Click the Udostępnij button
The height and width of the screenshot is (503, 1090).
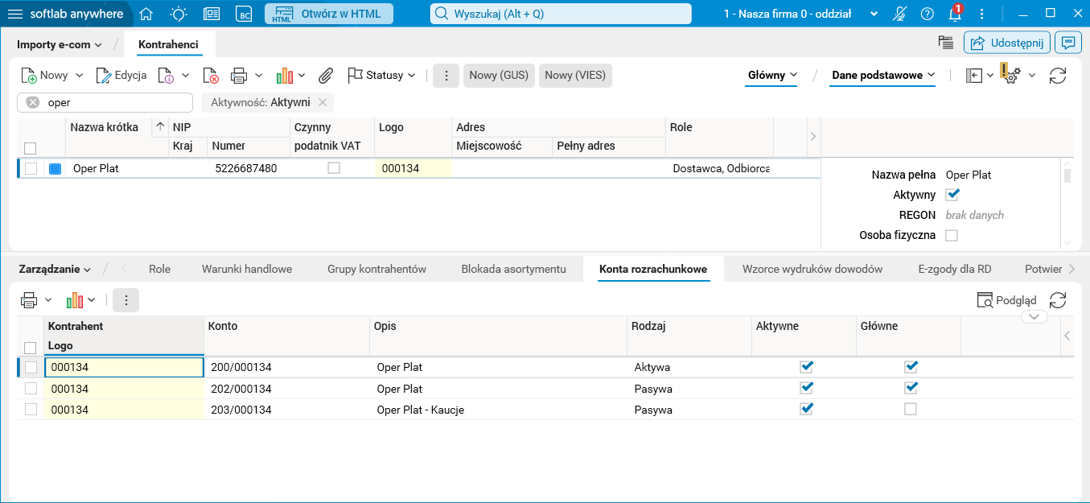tap(1007, 42)
